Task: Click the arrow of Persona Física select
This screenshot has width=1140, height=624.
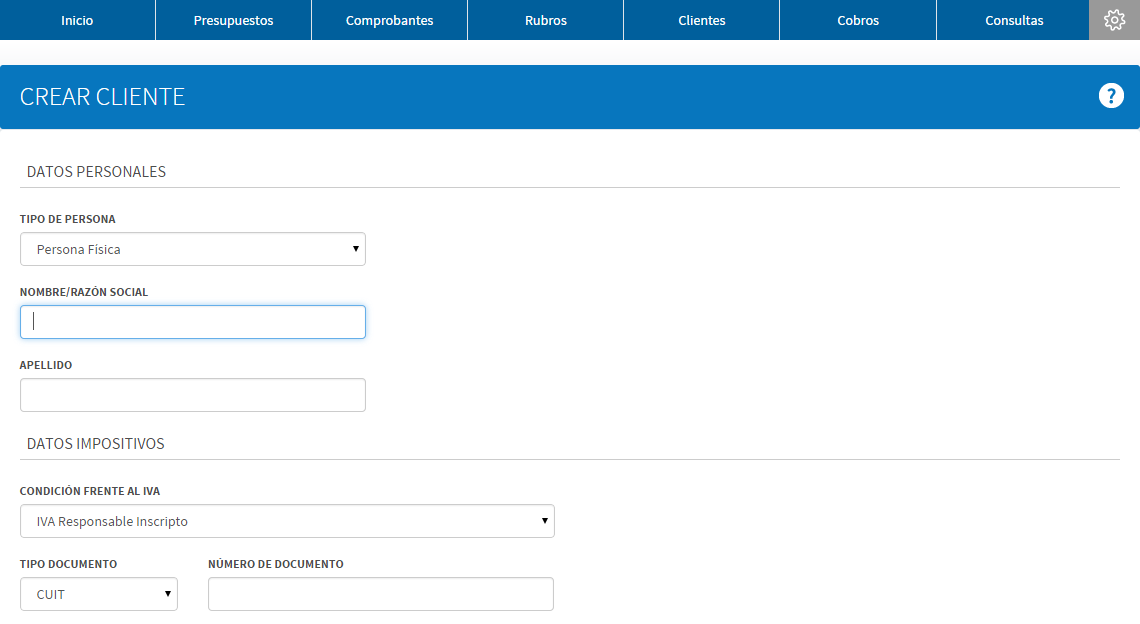Action: click(356, 249)
